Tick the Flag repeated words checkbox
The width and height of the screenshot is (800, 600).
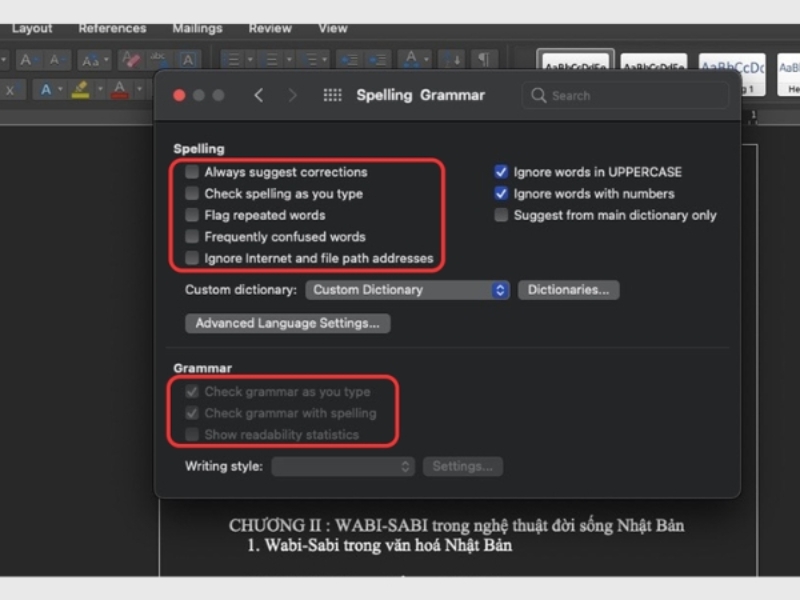point(192,215)
